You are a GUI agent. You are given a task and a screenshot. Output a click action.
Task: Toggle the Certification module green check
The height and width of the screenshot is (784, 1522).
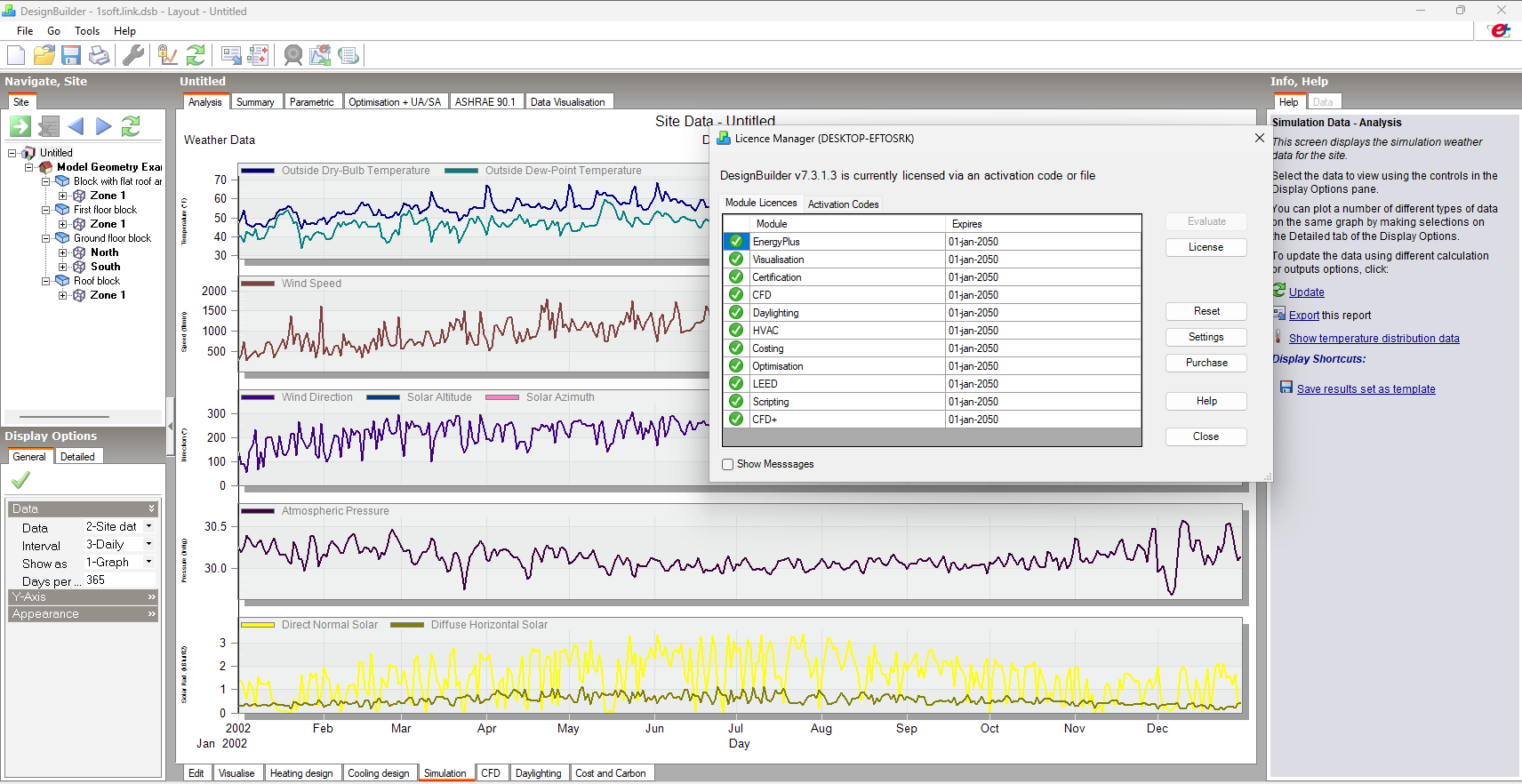(x=736, y=276)
